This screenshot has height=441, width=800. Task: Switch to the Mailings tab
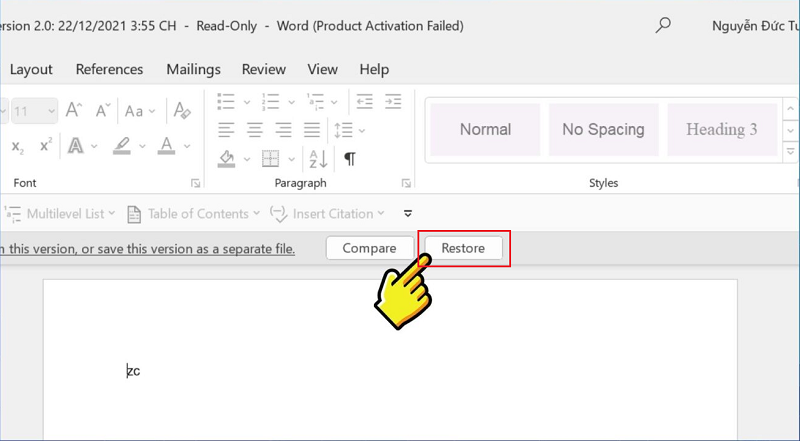(x=193, y=69)
